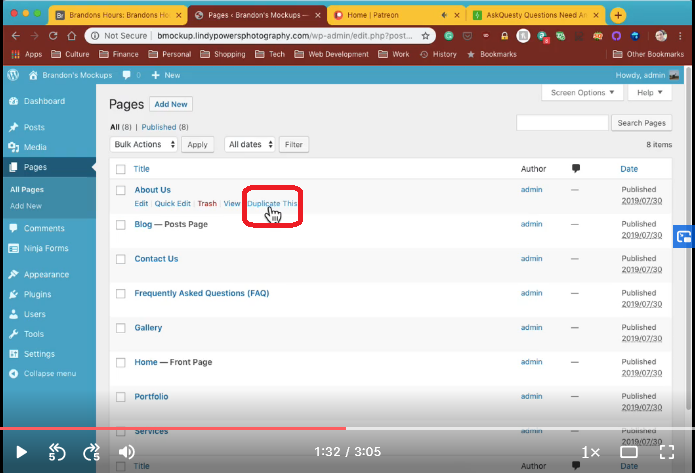The height and width of the screenshot is (473, 695).
Task: Open the WordPress logo menu
Action: 13,75
